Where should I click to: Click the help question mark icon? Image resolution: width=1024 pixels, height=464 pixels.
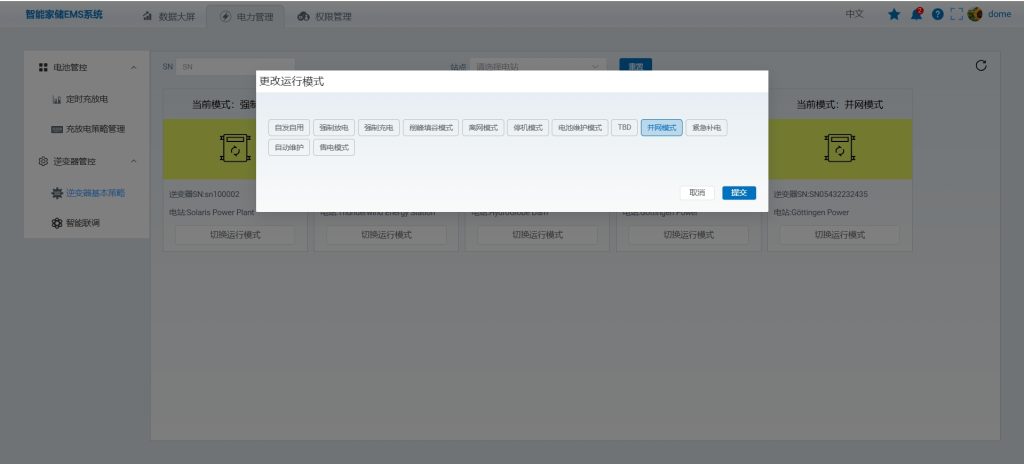936,15
